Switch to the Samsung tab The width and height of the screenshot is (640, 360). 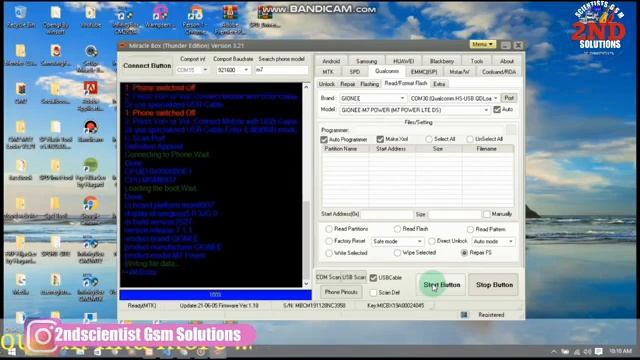367,61
